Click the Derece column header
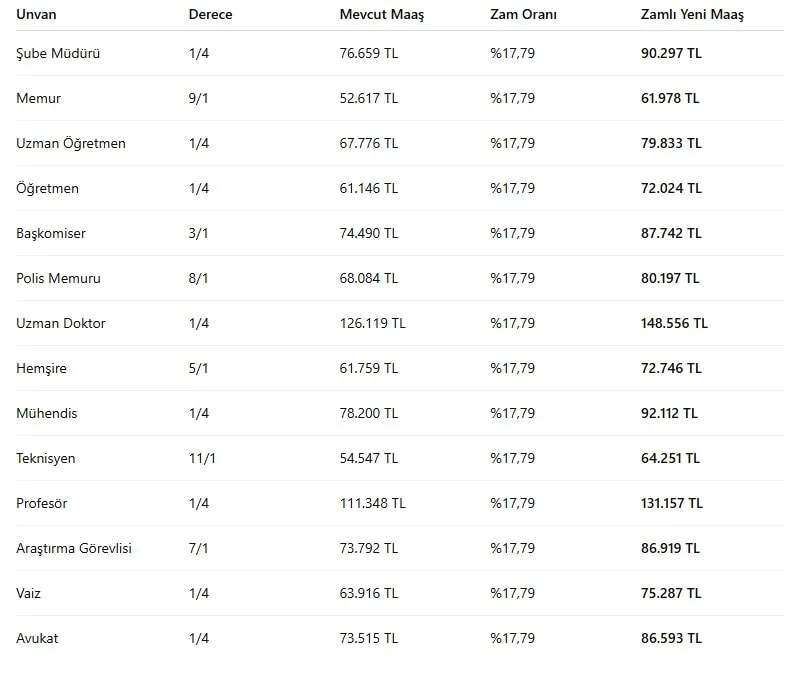801x679 pixels. pos(210,15)
